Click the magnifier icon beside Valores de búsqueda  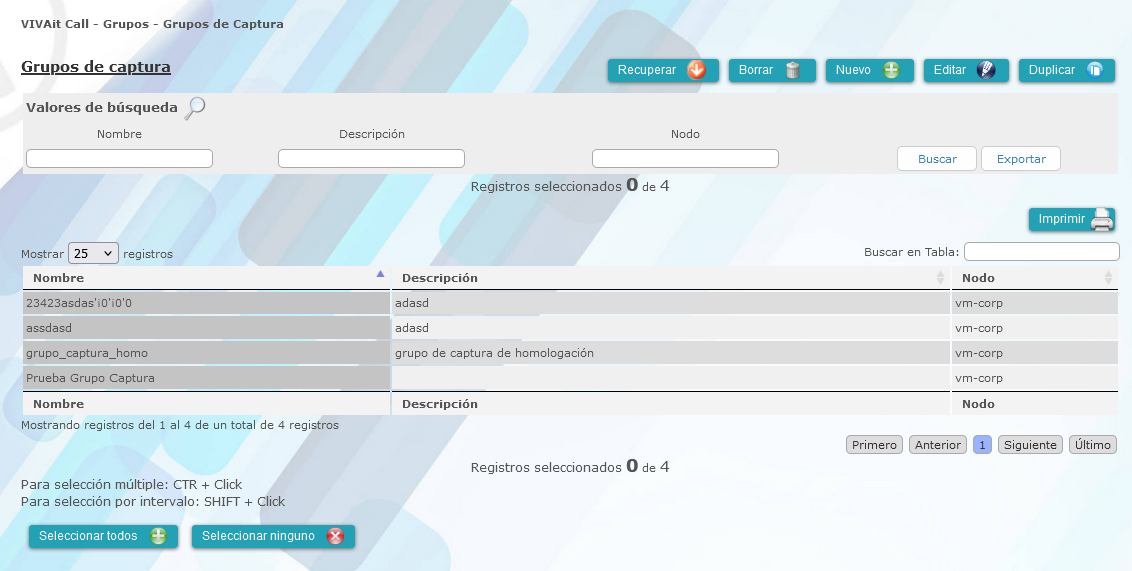pyautogui.click(x=195, y=108)
